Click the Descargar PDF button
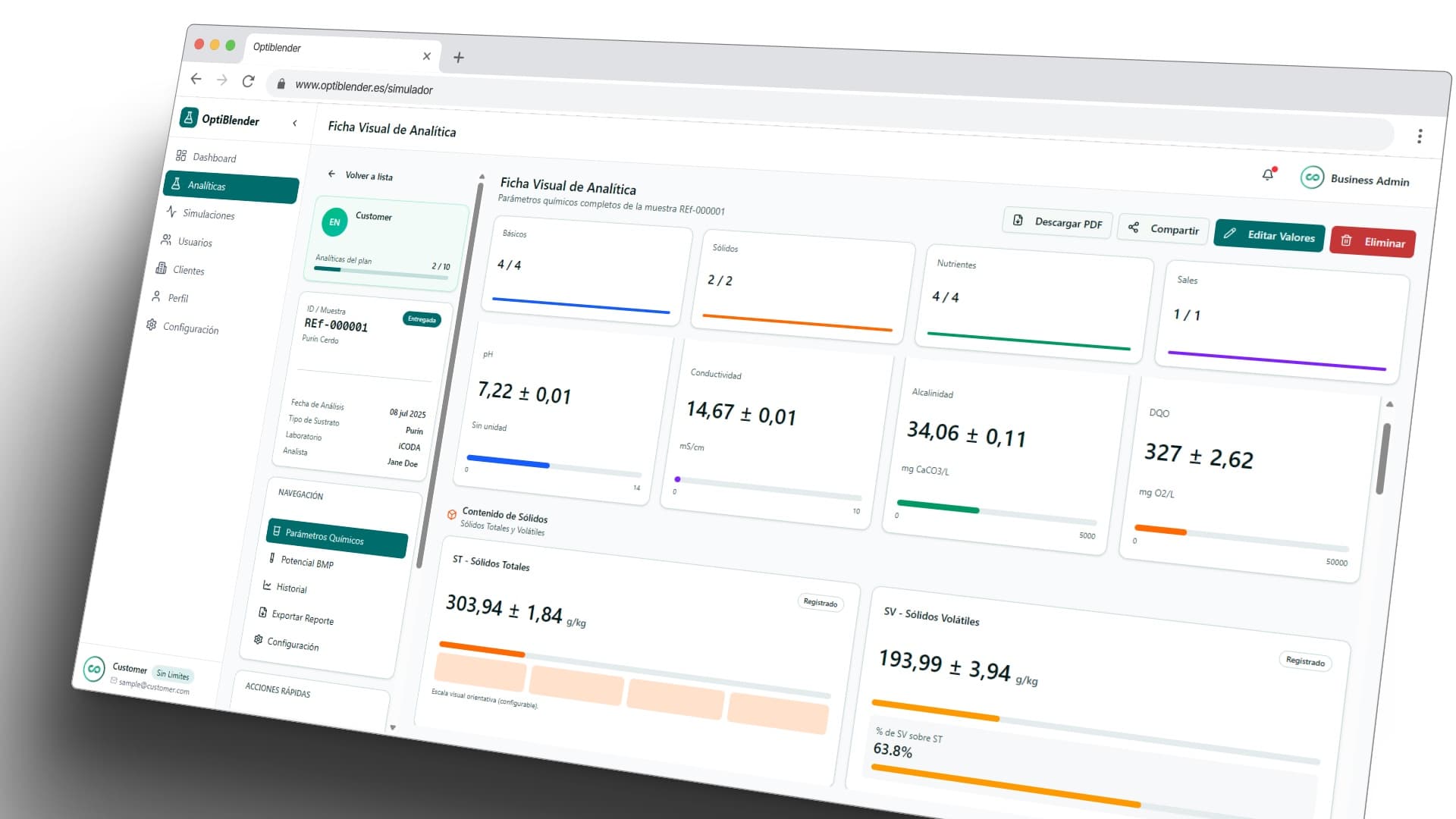This screenshot has height=819, width=1456. [1058, 222]
